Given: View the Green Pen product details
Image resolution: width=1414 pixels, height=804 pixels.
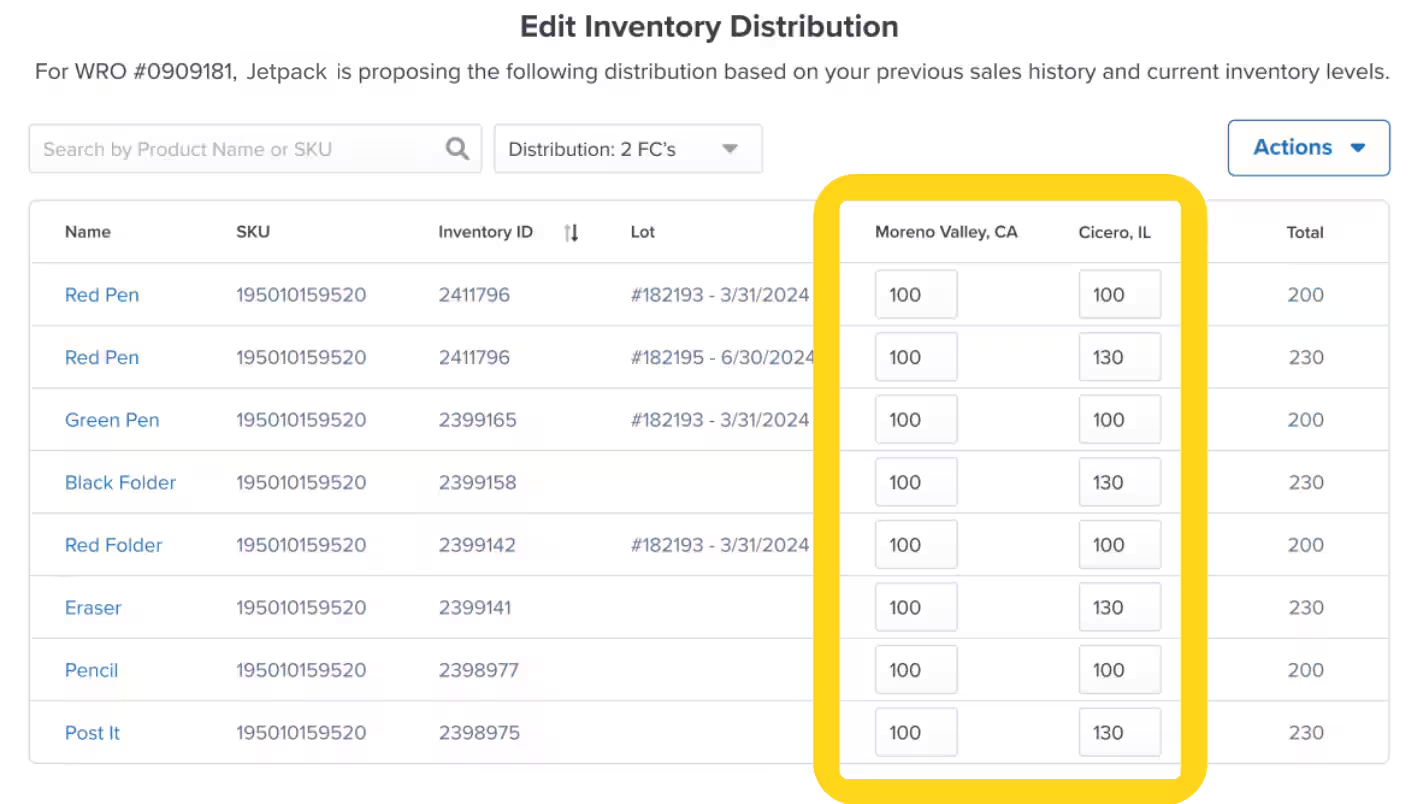Looking at the screenshot, I should click(112, 420).
